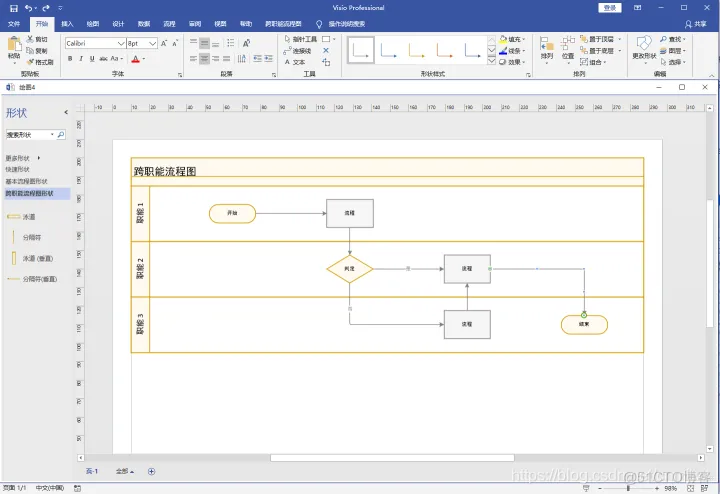Viewport: 720px width, 494px height.
Task: Collapse the 形状 Shapes pane
Action: point(66,112)
